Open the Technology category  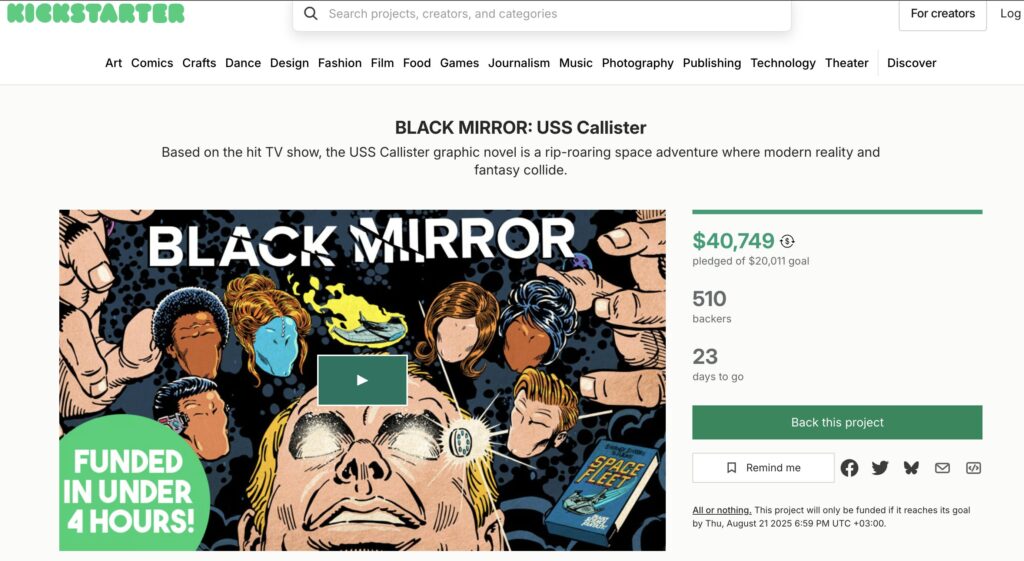(782, 63)
